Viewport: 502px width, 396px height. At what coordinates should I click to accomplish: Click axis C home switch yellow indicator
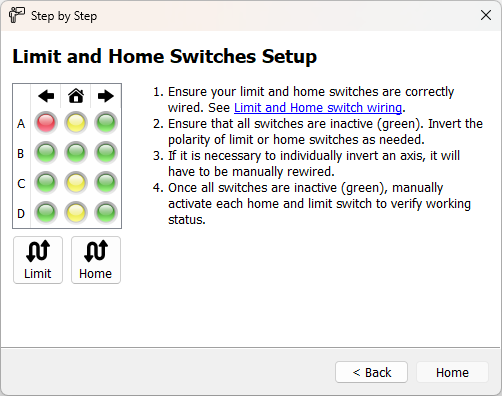[x=76, y=183]
